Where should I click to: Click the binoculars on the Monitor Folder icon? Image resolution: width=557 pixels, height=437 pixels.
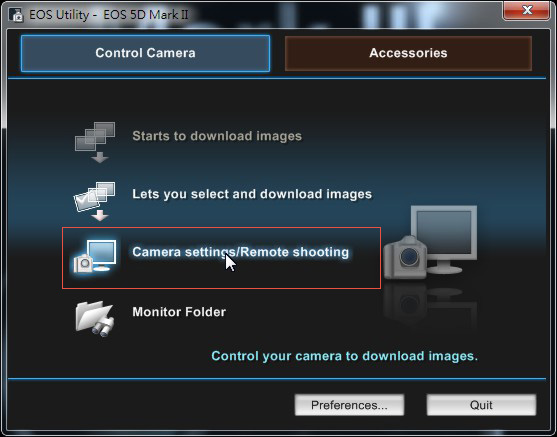pos(103,328)
